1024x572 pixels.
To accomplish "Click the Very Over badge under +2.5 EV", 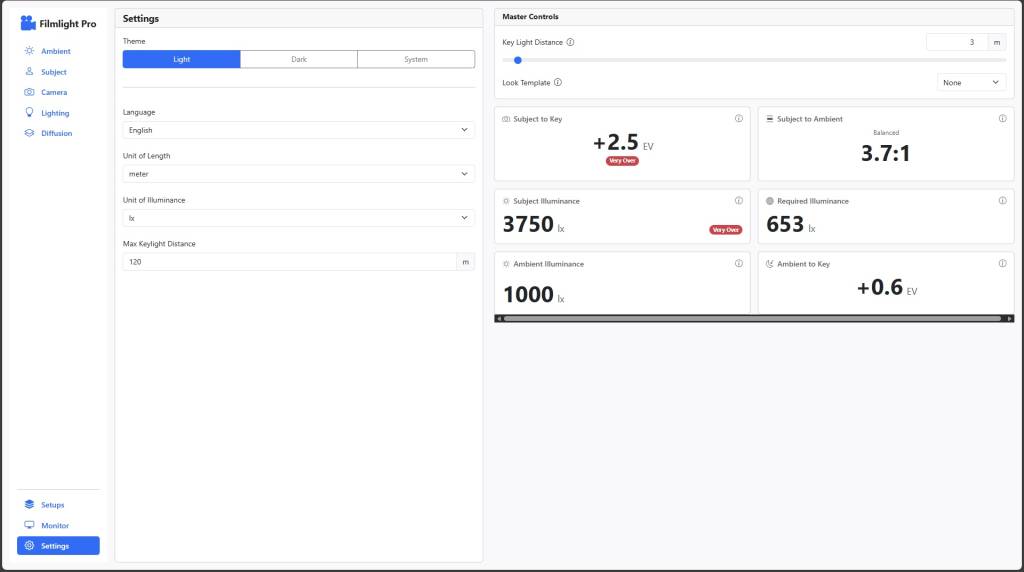I will 622,161.
